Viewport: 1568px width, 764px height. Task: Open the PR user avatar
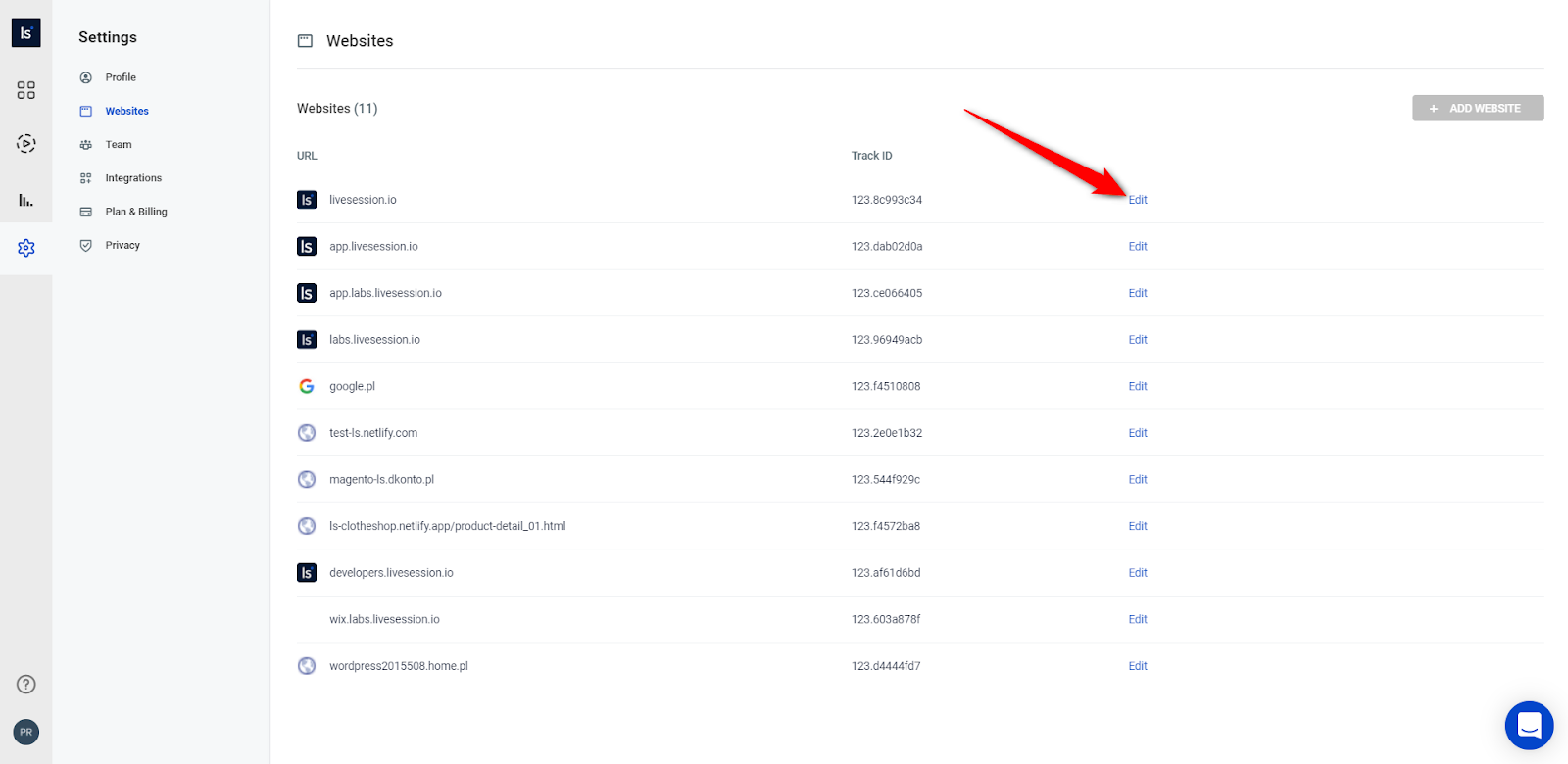(26, 732)
